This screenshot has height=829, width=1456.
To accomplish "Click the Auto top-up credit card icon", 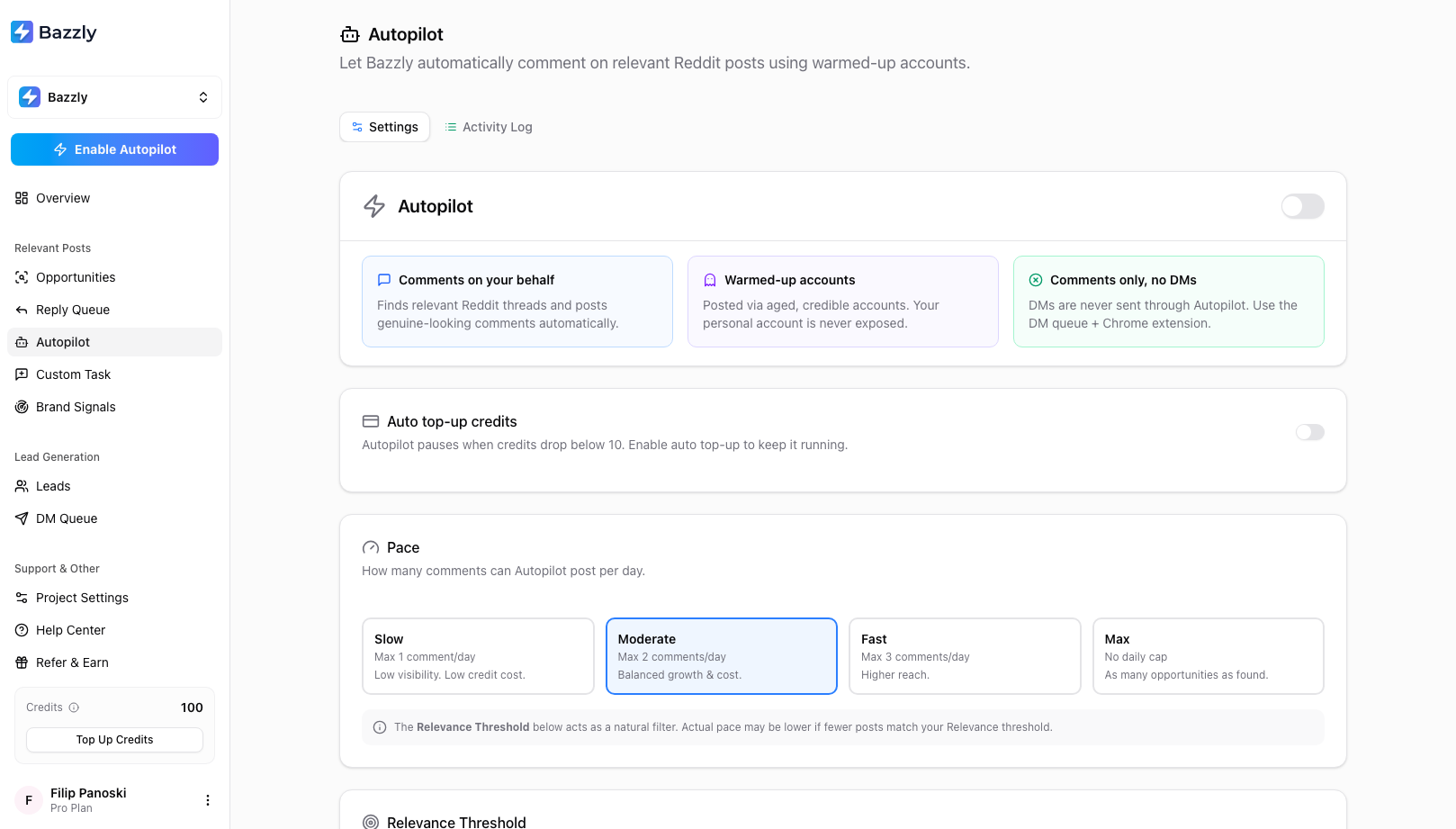I will click(x=370, y=421).
